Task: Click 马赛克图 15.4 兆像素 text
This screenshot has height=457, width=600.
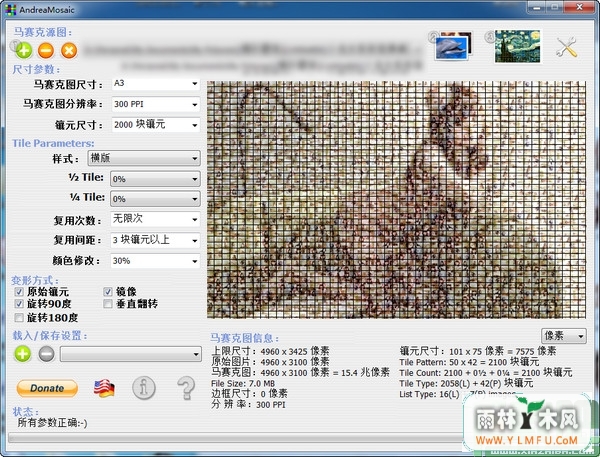Action: [300, 372]
